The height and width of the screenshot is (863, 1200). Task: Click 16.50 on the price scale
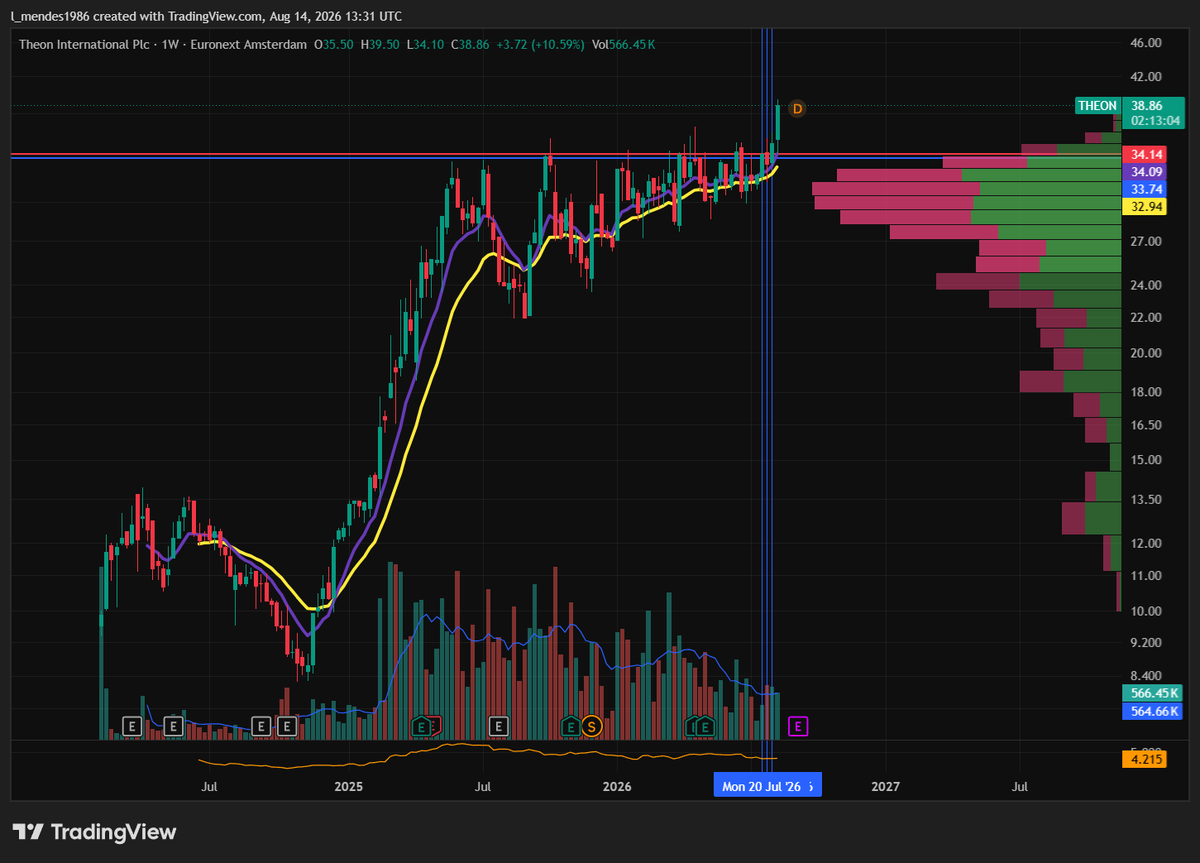(x=1145, y=426)
